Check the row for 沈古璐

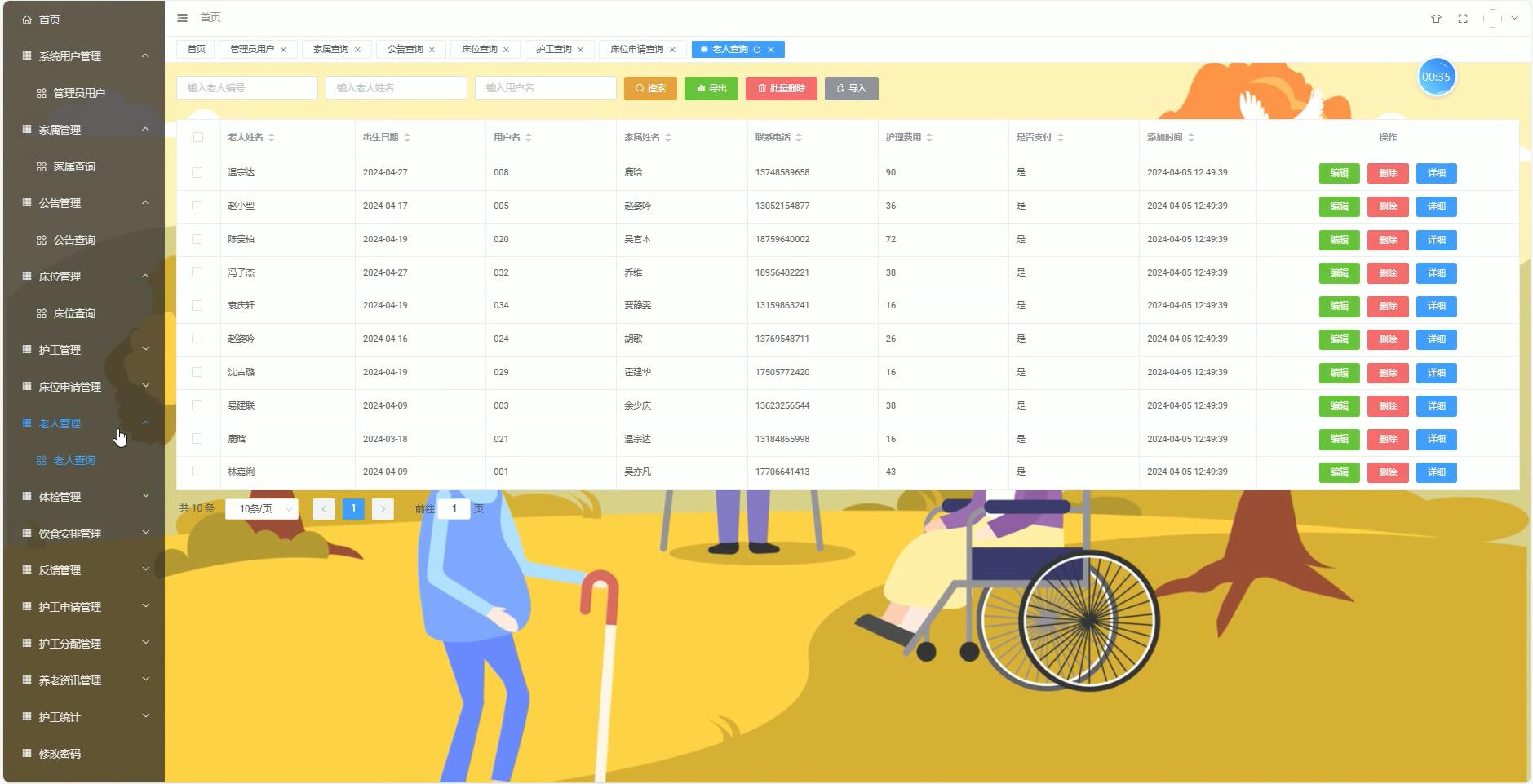(197, 372)
